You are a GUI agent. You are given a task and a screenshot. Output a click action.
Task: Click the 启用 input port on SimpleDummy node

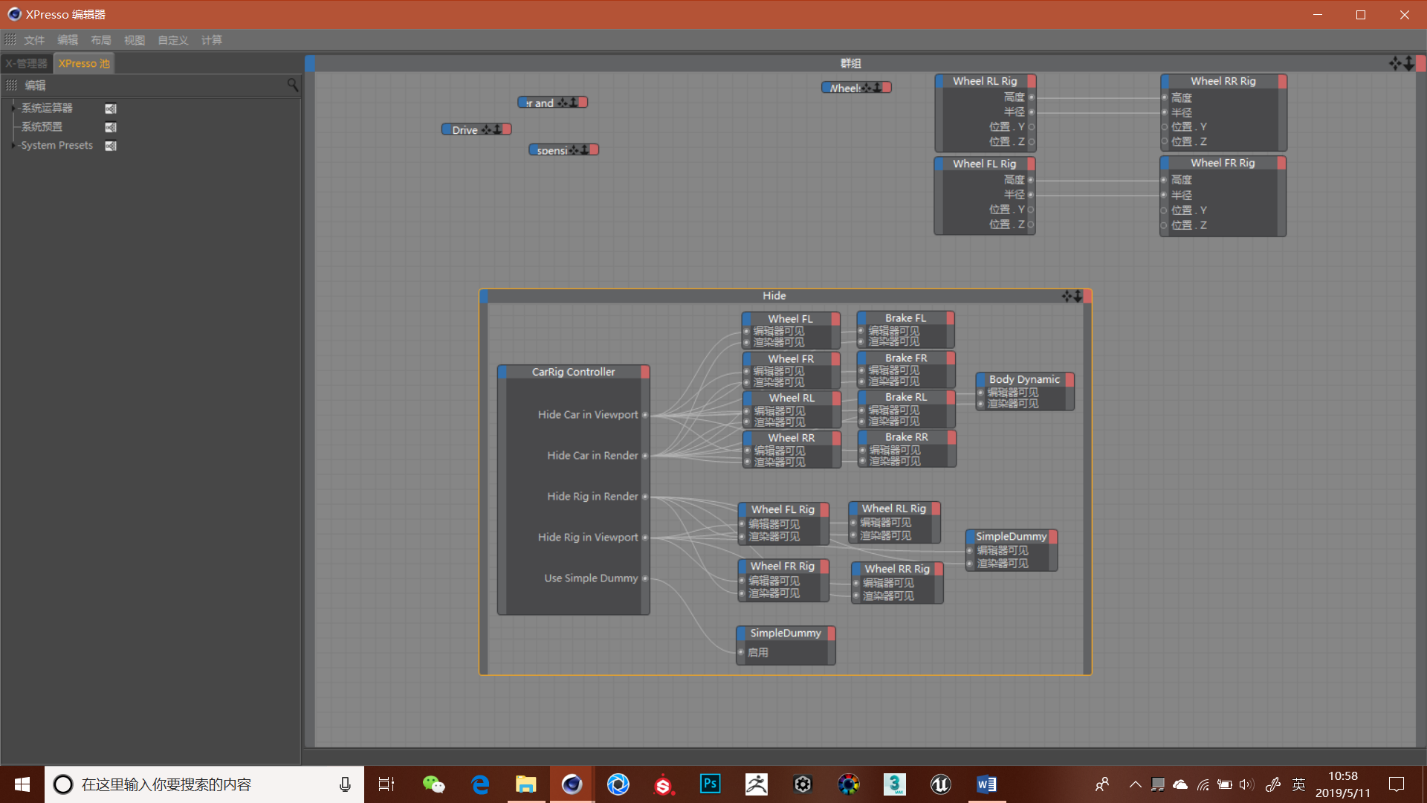tap(742, 653)
